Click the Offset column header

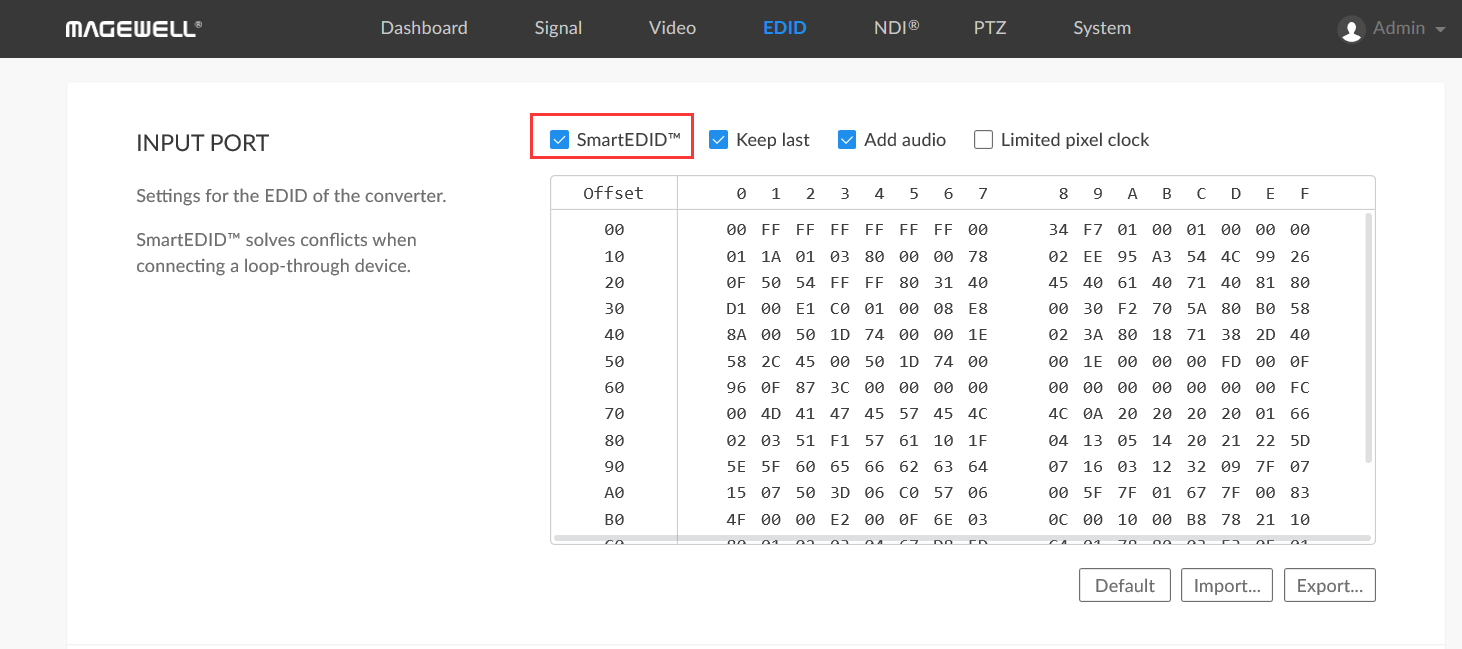click(614, 193)
